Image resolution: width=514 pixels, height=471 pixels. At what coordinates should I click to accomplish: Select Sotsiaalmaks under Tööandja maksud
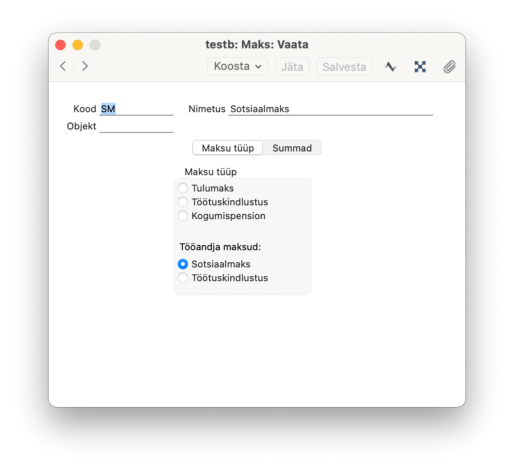point(183,264)
